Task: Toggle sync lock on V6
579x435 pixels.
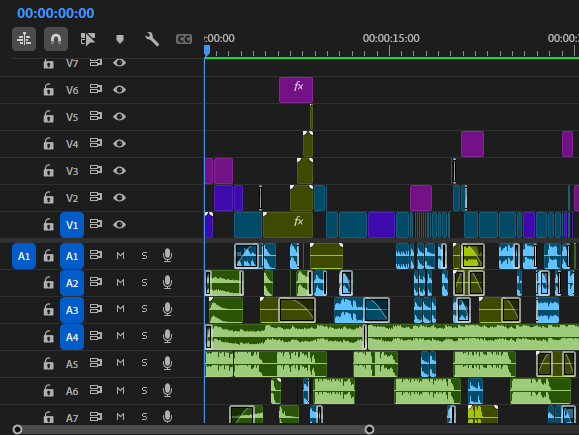Action: pyautogui.click(x=96, y=89)
